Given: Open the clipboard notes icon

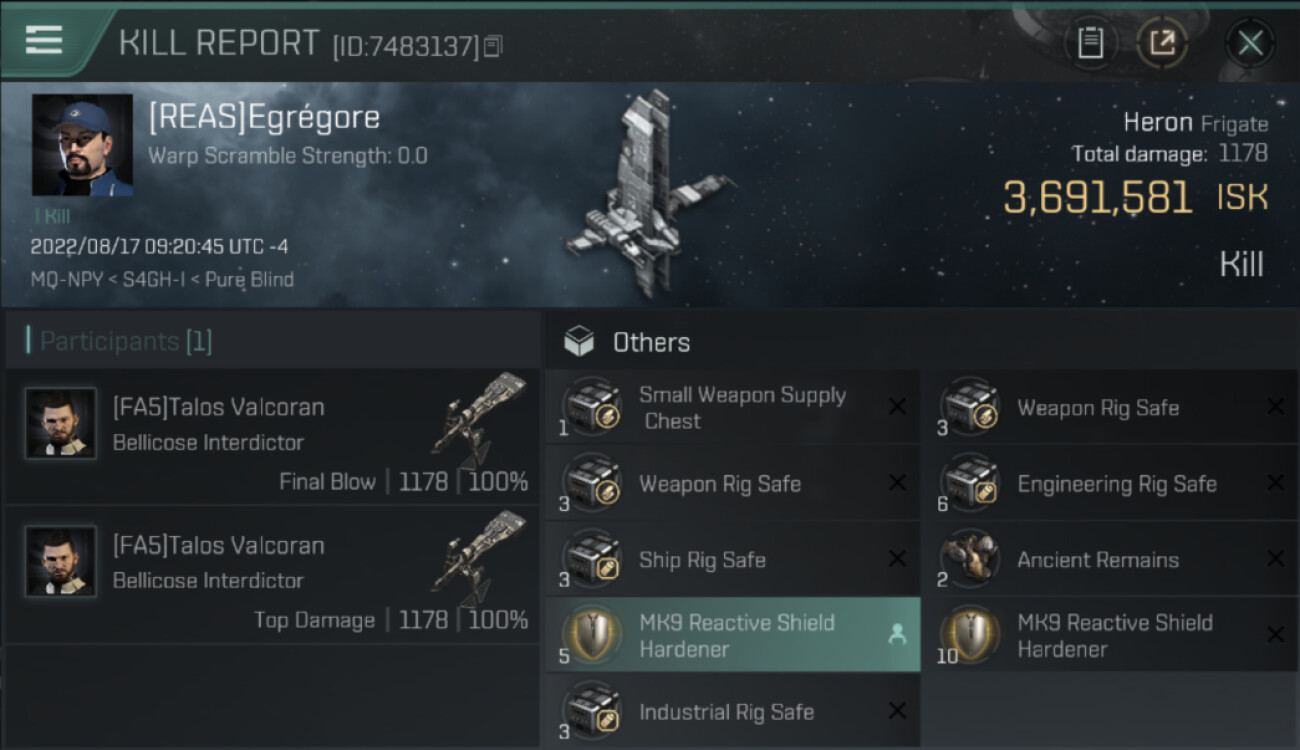Looking at the screenshot, I should coord(1090,43).
